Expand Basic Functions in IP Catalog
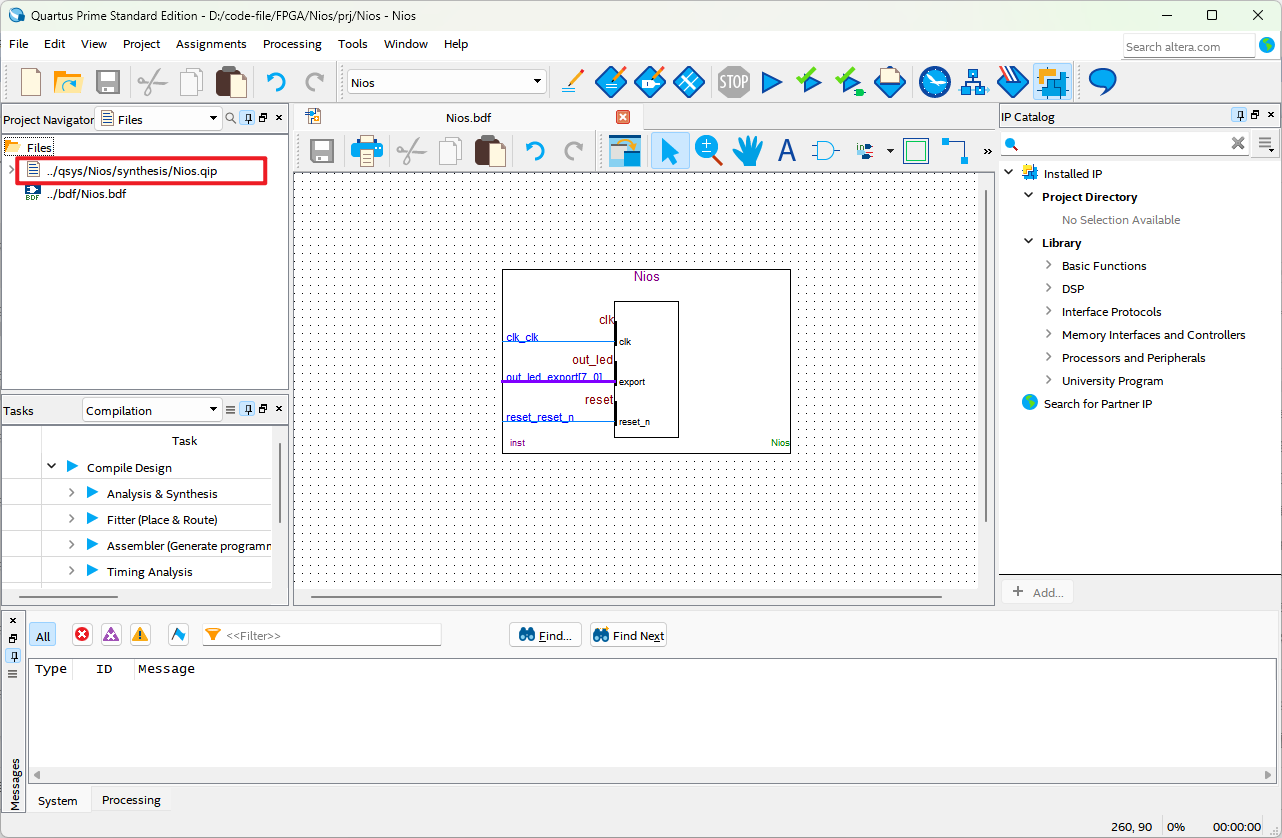The width and height of the screenshot is (1282, 838). 1048,265
